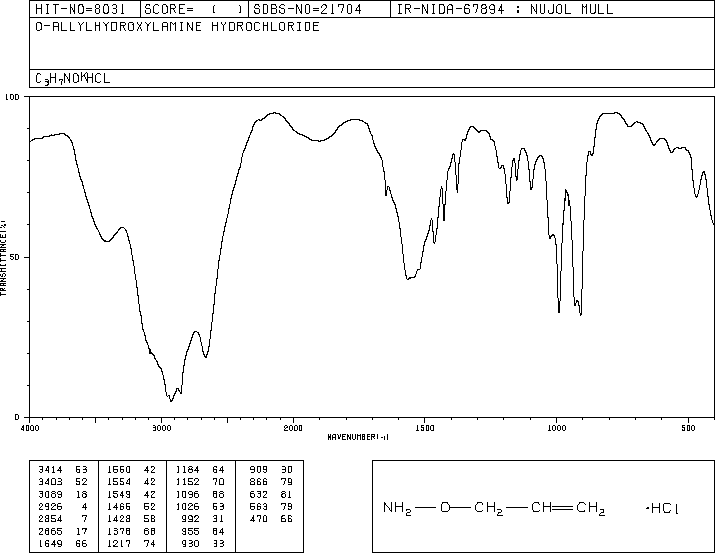715x553 pixels.
Task: Click the 992 peak row
Action: [203, 519]
